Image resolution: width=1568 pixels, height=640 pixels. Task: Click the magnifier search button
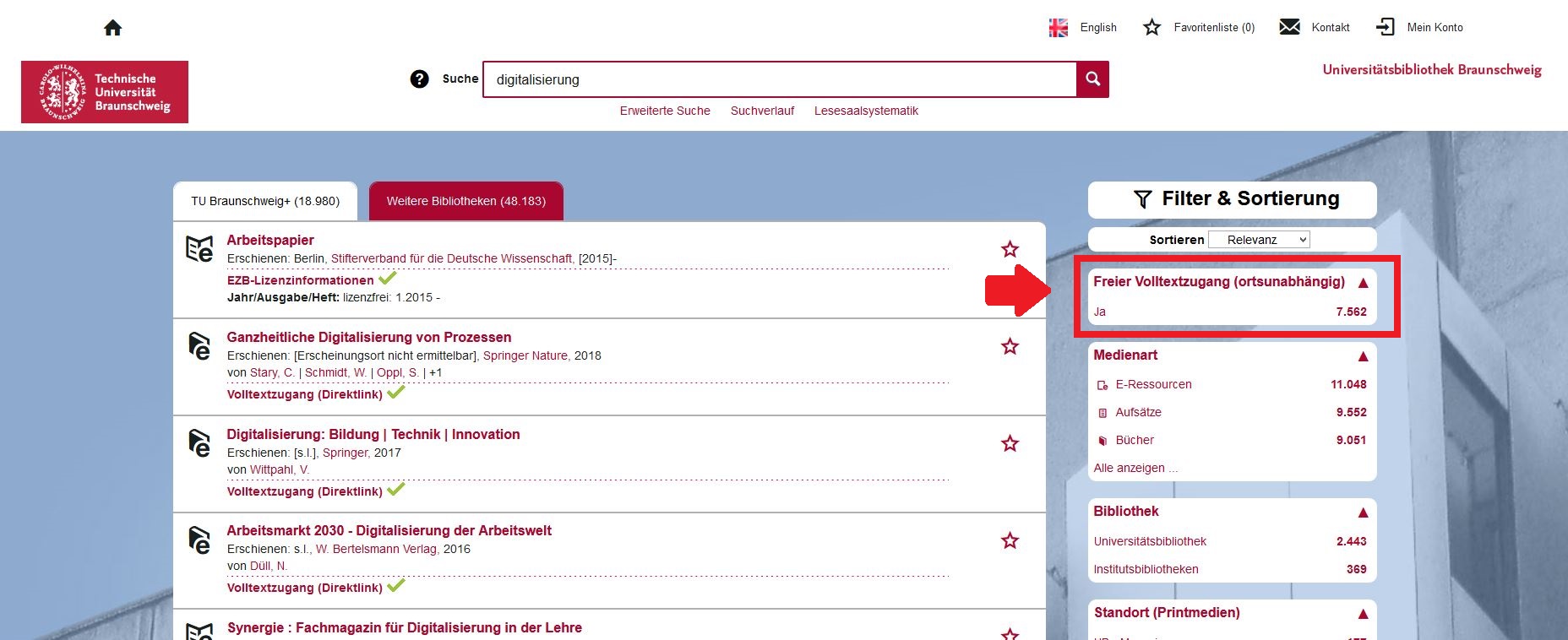coord(1092,79)
